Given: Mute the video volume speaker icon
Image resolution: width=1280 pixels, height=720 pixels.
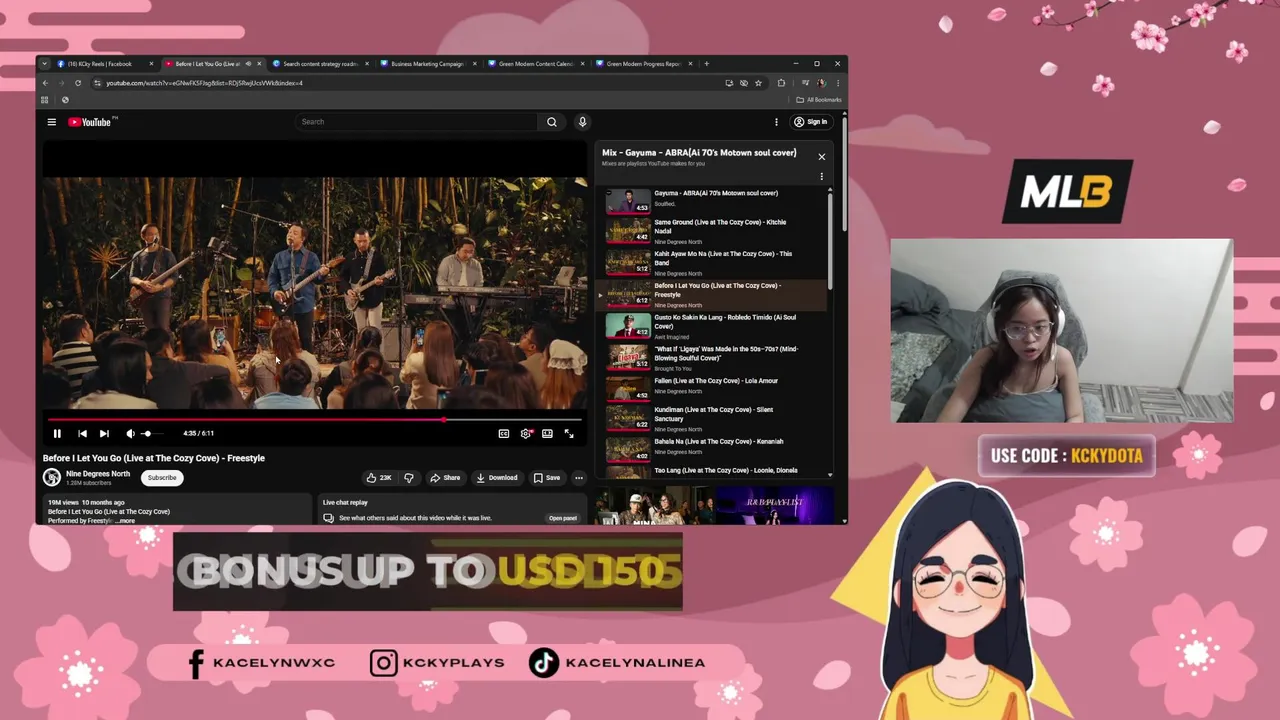Looking at the screenshot, I should [x=130, y=433].
